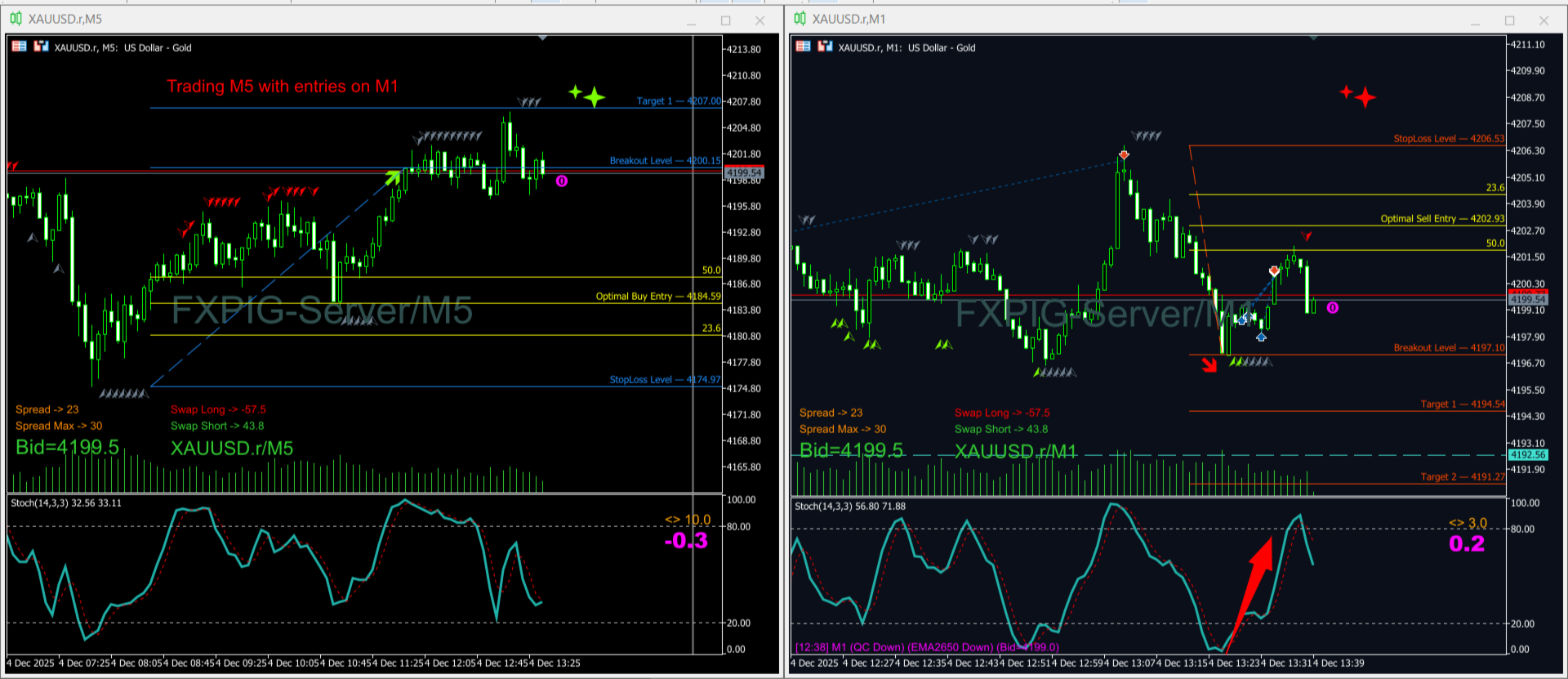Click the magenta '0.2' value on M1
1568x679 pixels.
click(1467, 544)
